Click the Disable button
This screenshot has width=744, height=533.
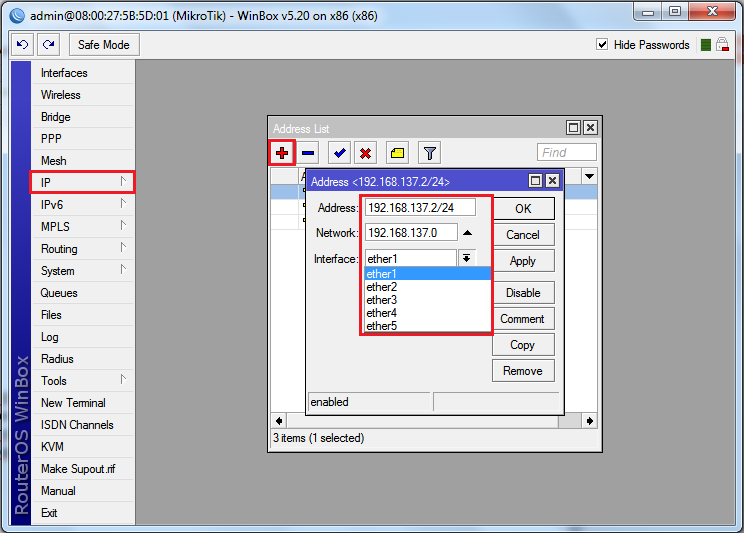click(x=523, y=293)
